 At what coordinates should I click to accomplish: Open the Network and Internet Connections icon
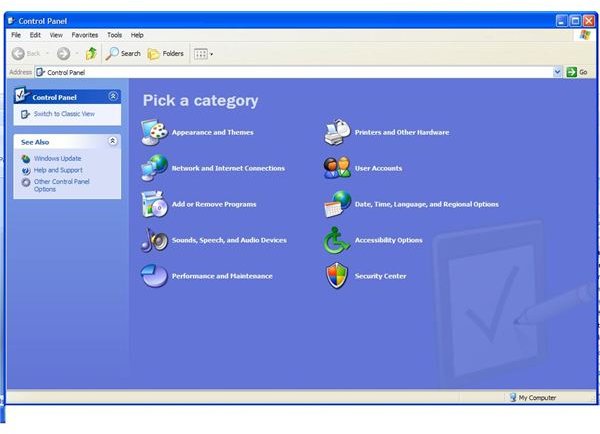[154, 168]
